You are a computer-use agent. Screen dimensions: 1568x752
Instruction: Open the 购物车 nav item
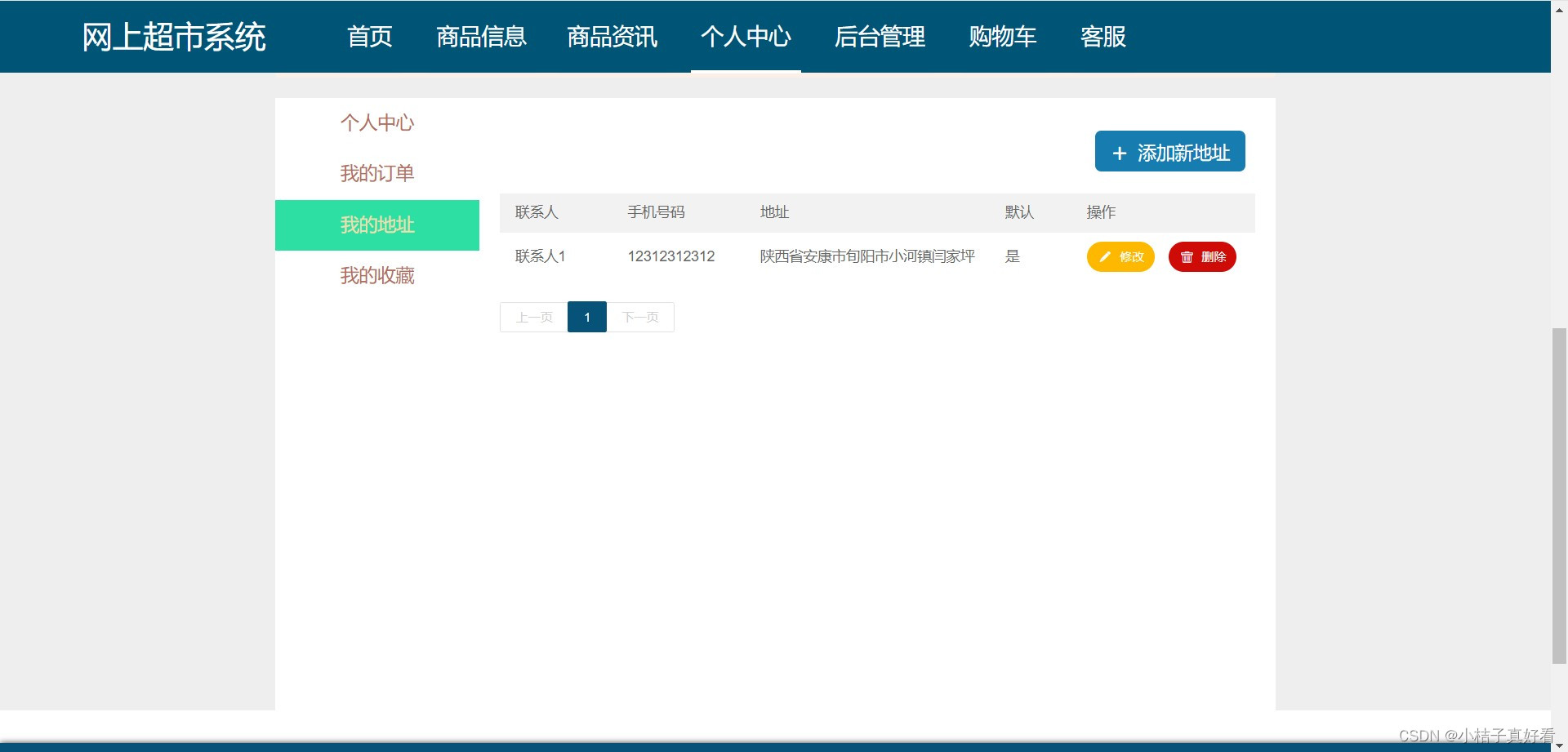tap(1003, 37)
